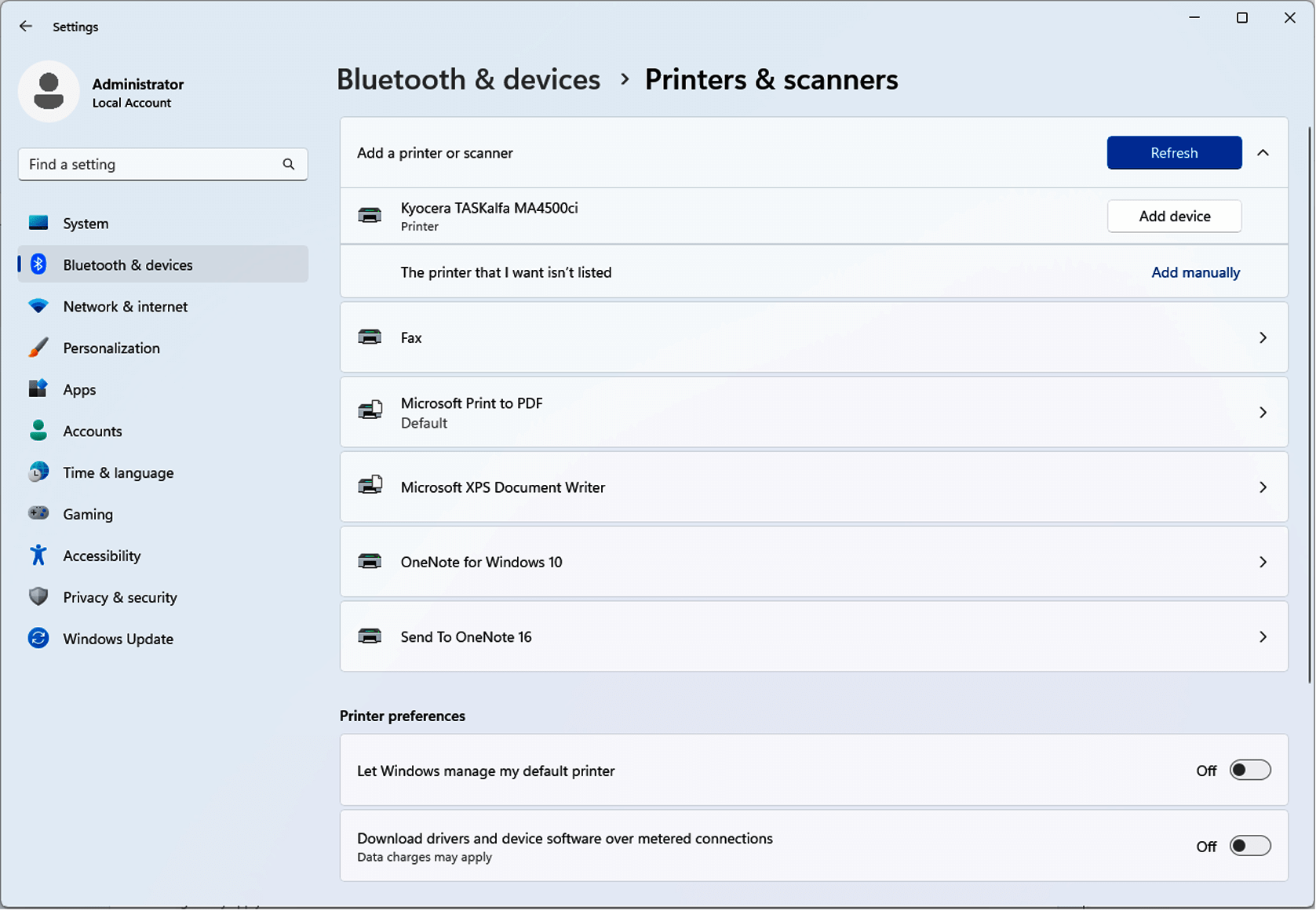Click the Accessibility figure icon

(38, 556)
